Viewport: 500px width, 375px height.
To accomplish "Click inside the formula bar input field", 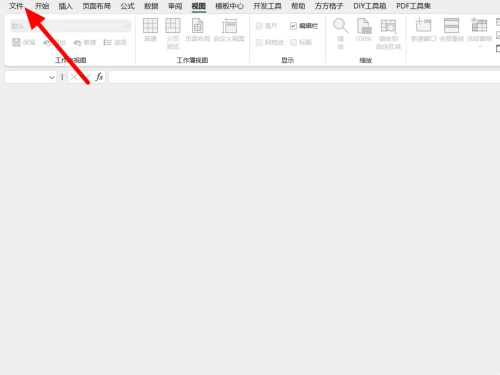I will pyautogui.click(x=304, y=77).
